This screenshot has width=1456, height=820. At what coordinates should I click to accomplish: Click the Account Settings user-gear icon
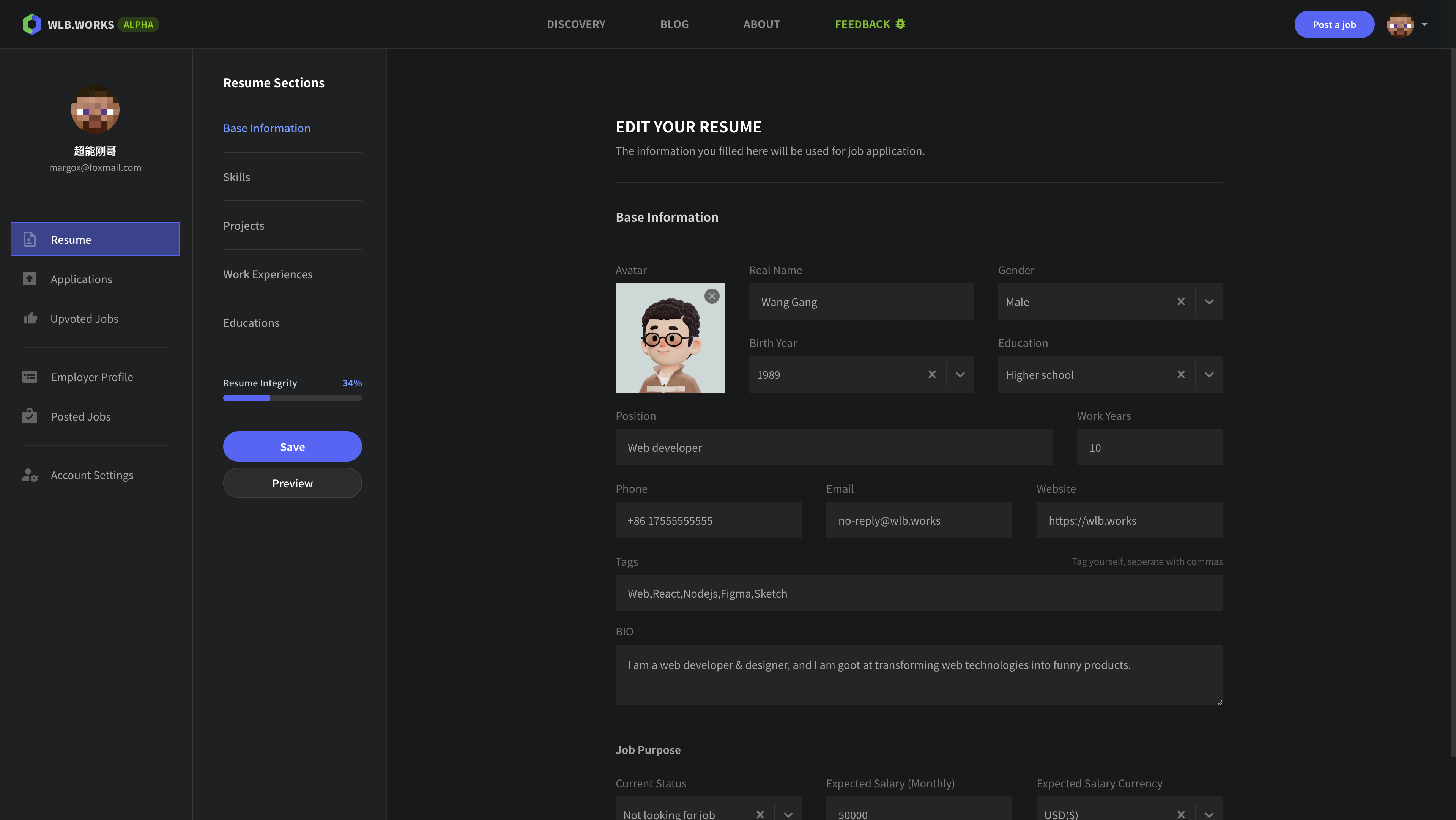30,475
